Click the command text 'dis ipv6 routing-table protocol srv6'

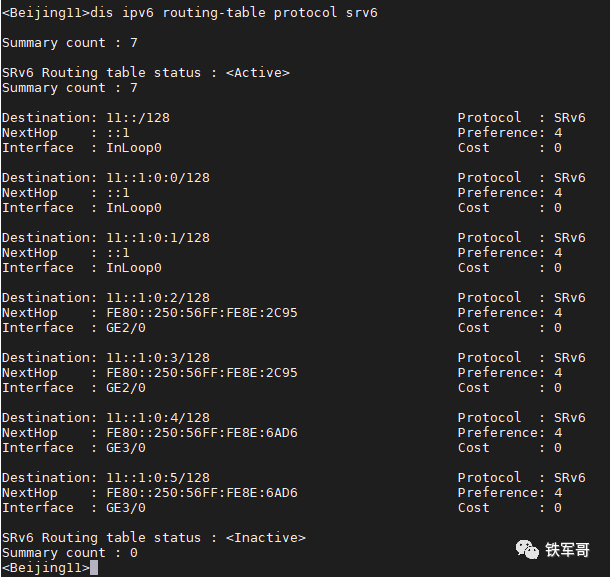click(x=234, y=13)
